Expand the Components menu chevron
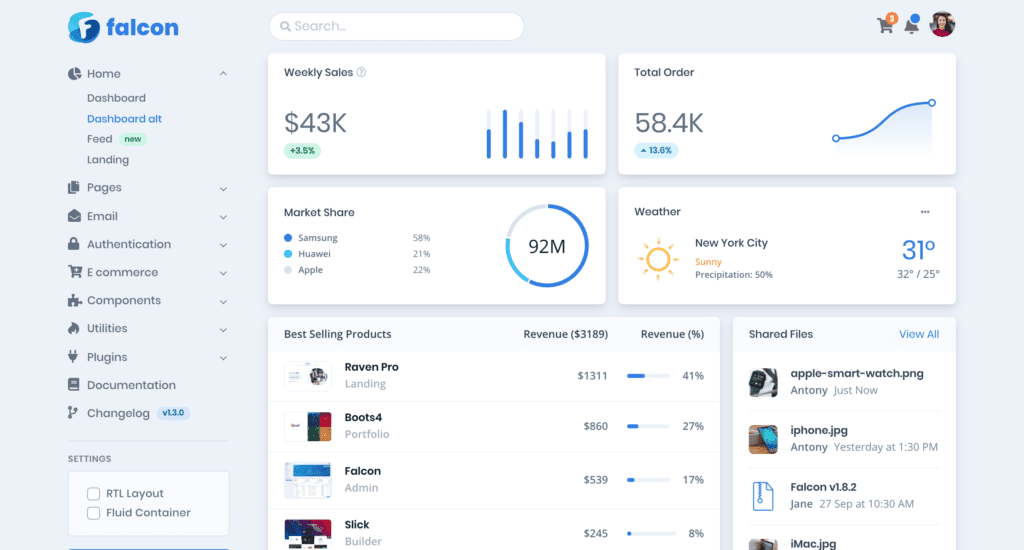1024x550 pixels. click(x=223, y=302)
